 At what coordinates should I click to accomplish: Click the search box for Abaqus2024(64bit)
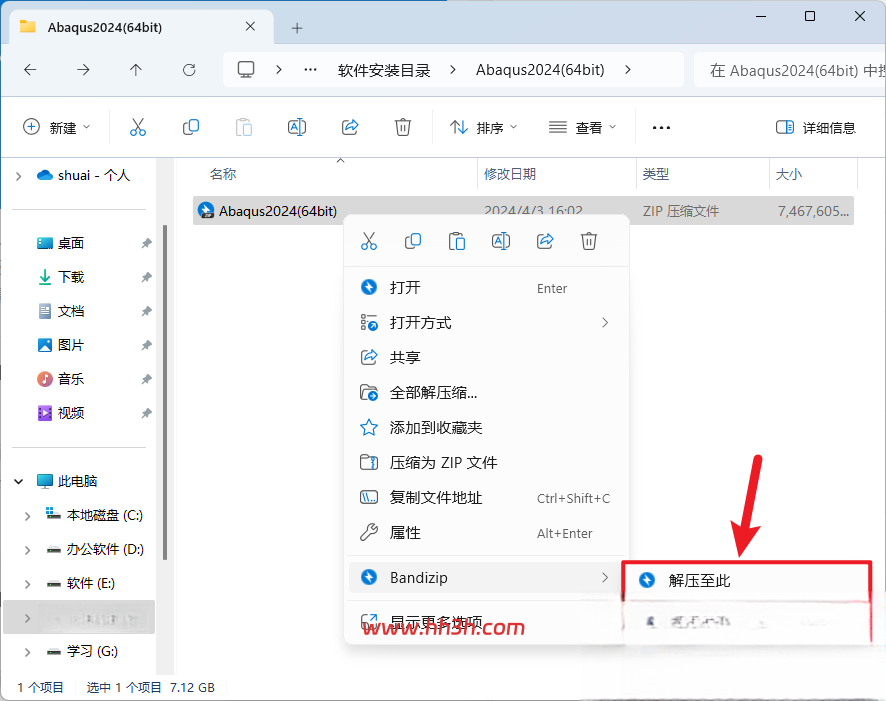click(x=790, y=70)
